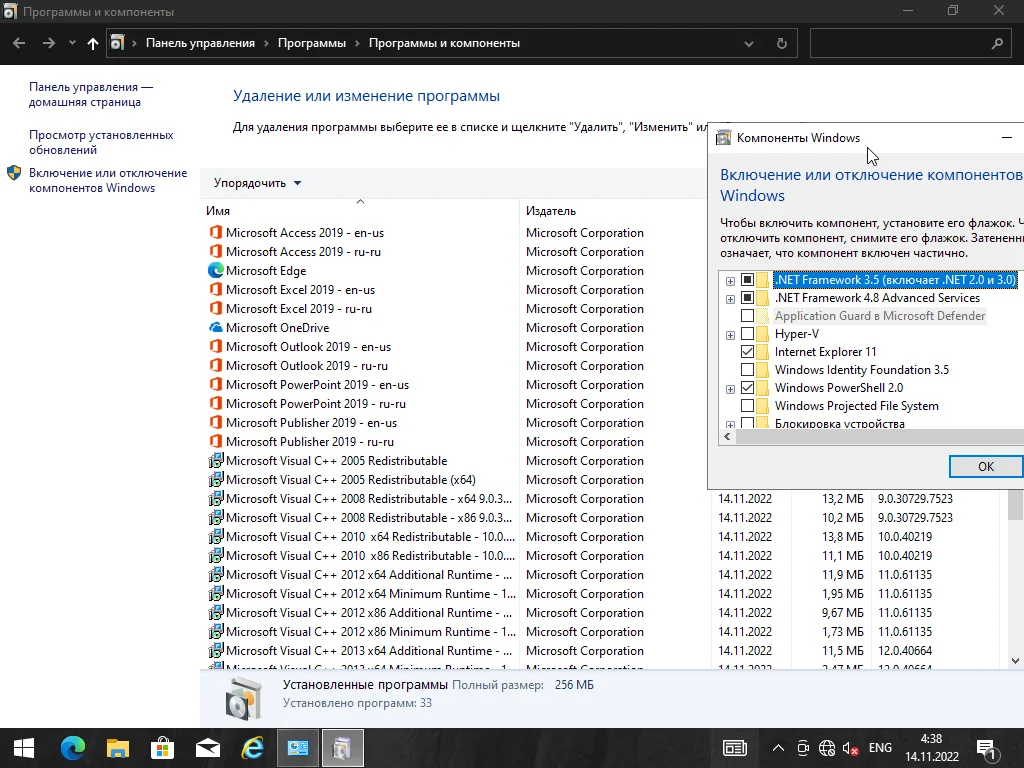The width and height of the screenshot is (1024, 768).
Task: Click the Microsoft Access 2019 en-us Office icon
Action: (215, 233)
